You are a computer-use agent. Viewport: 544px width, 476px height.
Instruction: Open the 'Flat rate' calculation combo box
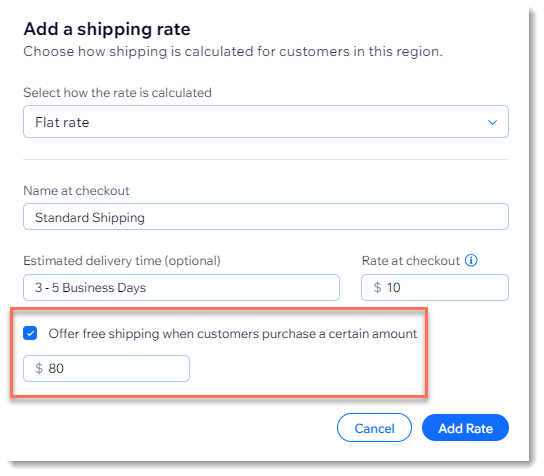[x=266, y=122]
